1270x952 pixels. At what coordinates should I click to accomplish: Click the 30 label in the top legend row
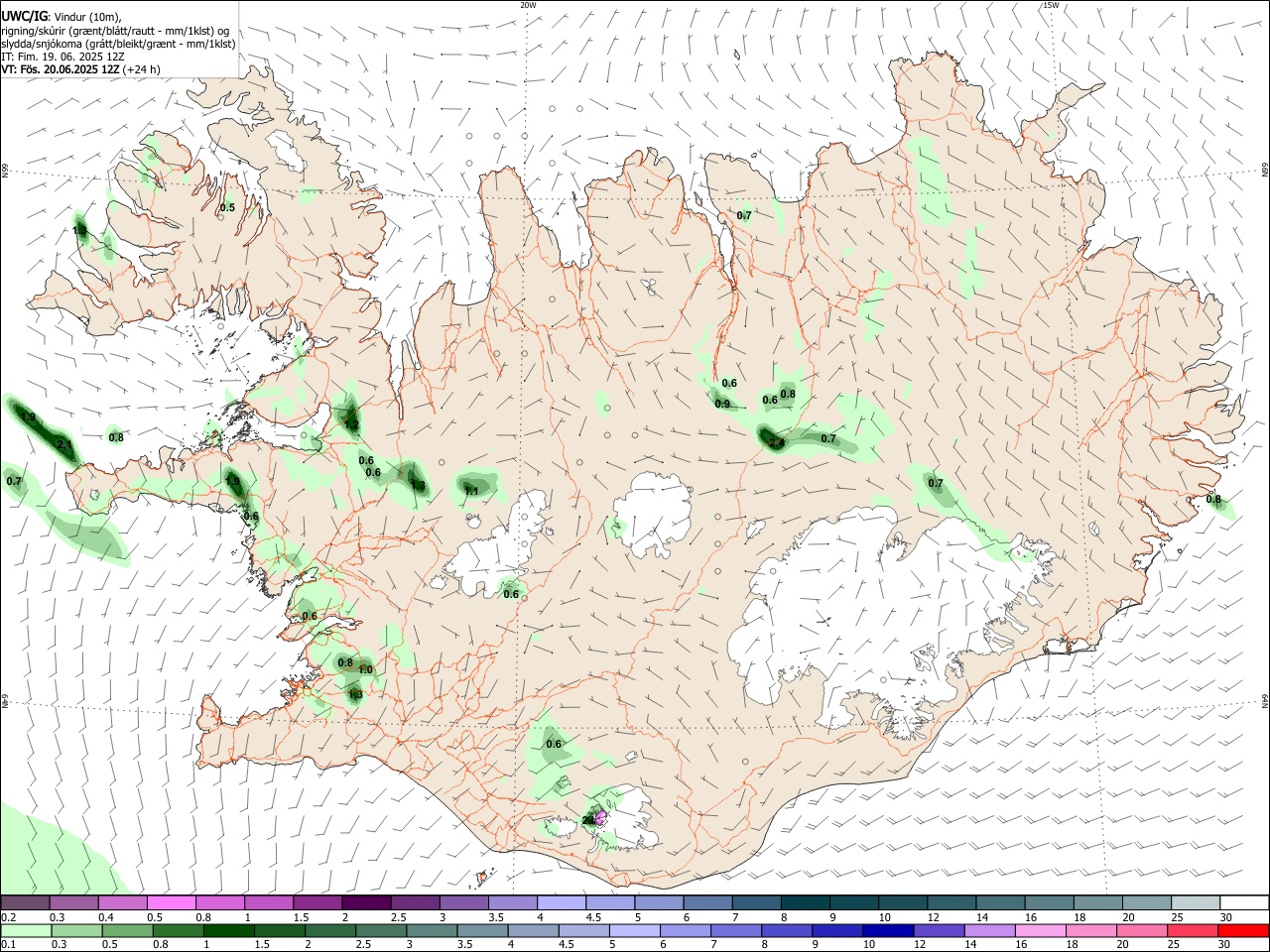1226,917
